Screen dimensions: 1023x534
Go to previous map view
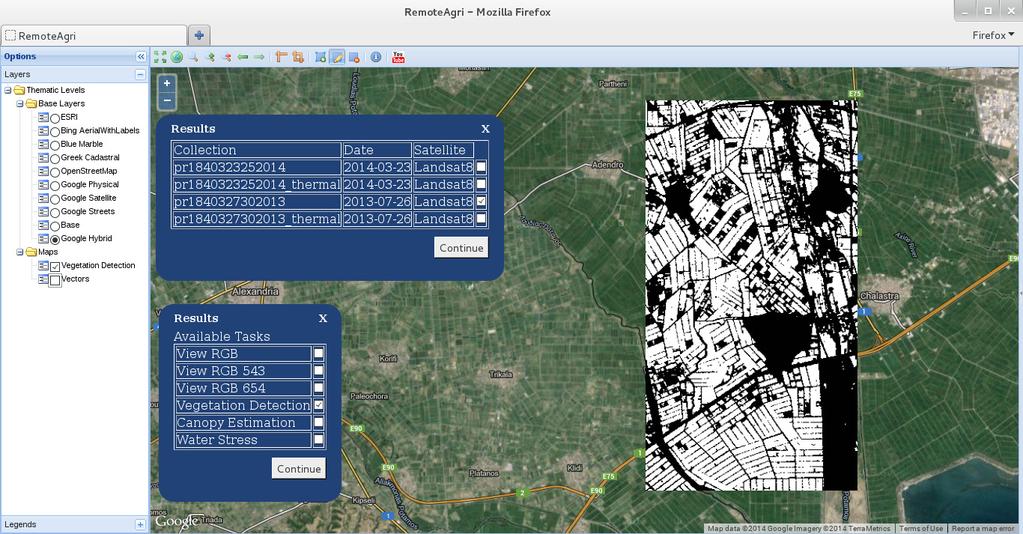coord(243,57)
